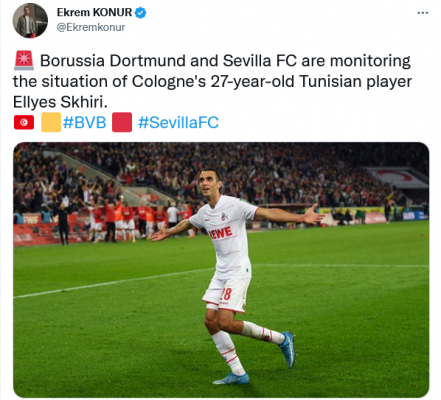Click the red siren emoji
The width and height of the screenshot is (441, 400).
pos(24,60)
